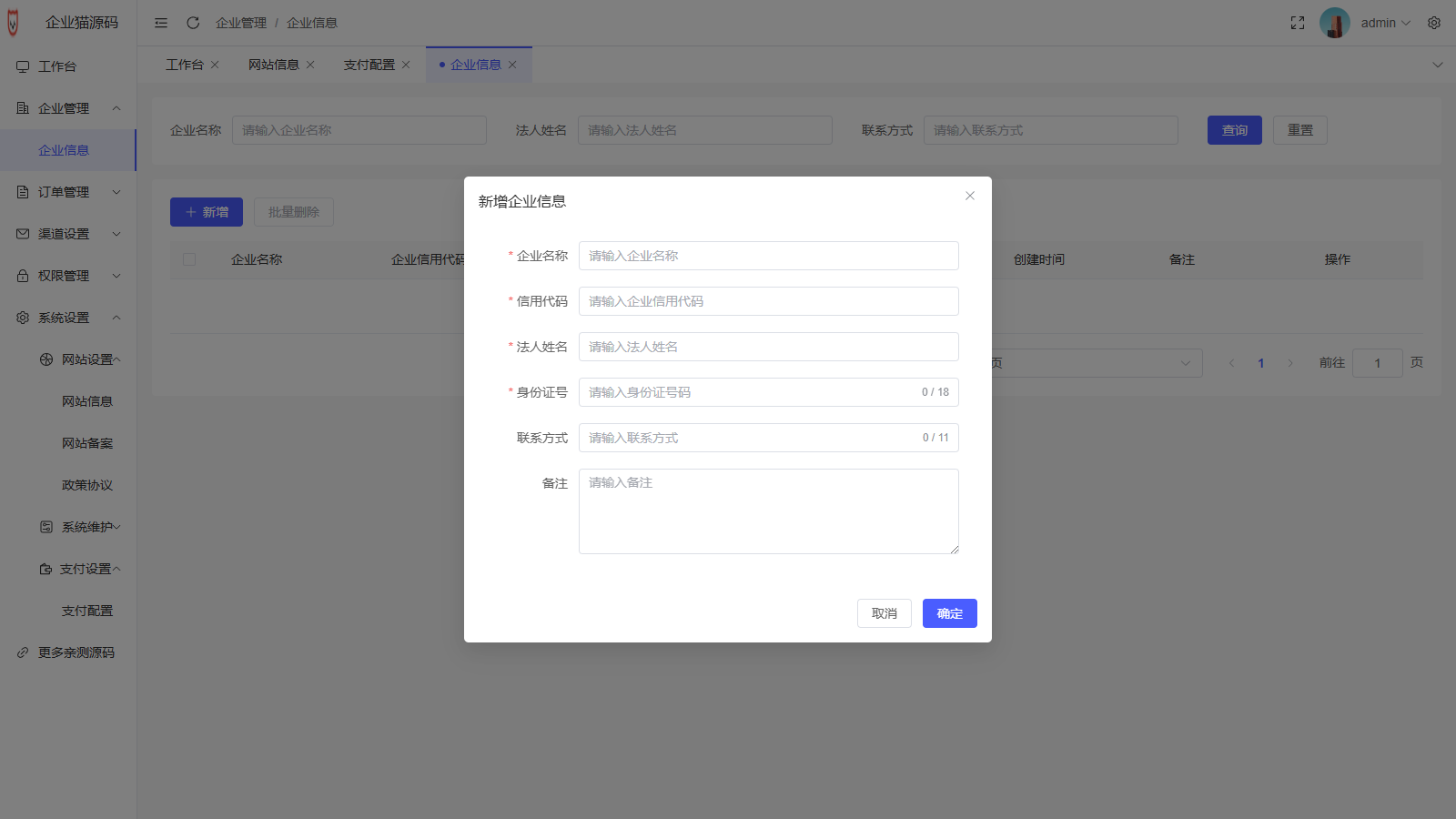Click the 确定 button
The width and height of the screenshot is (1456, 819).
[949, 613]
